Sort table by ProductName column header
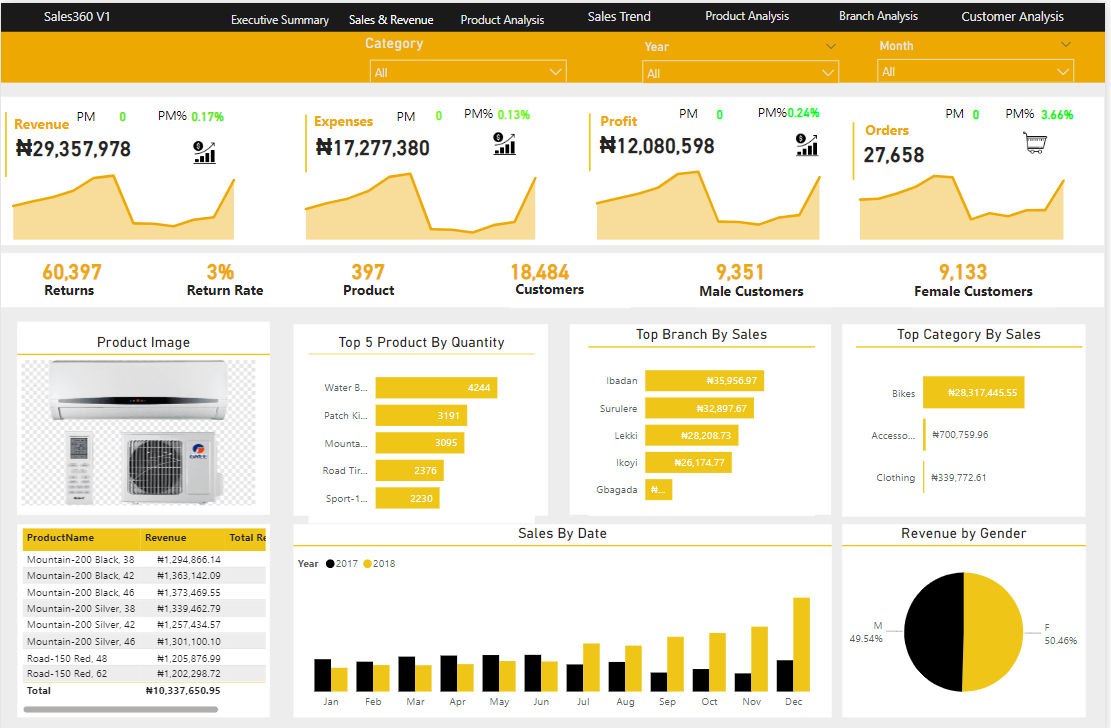The width and height of the screenshot is (1111, 728). point(60,538)
